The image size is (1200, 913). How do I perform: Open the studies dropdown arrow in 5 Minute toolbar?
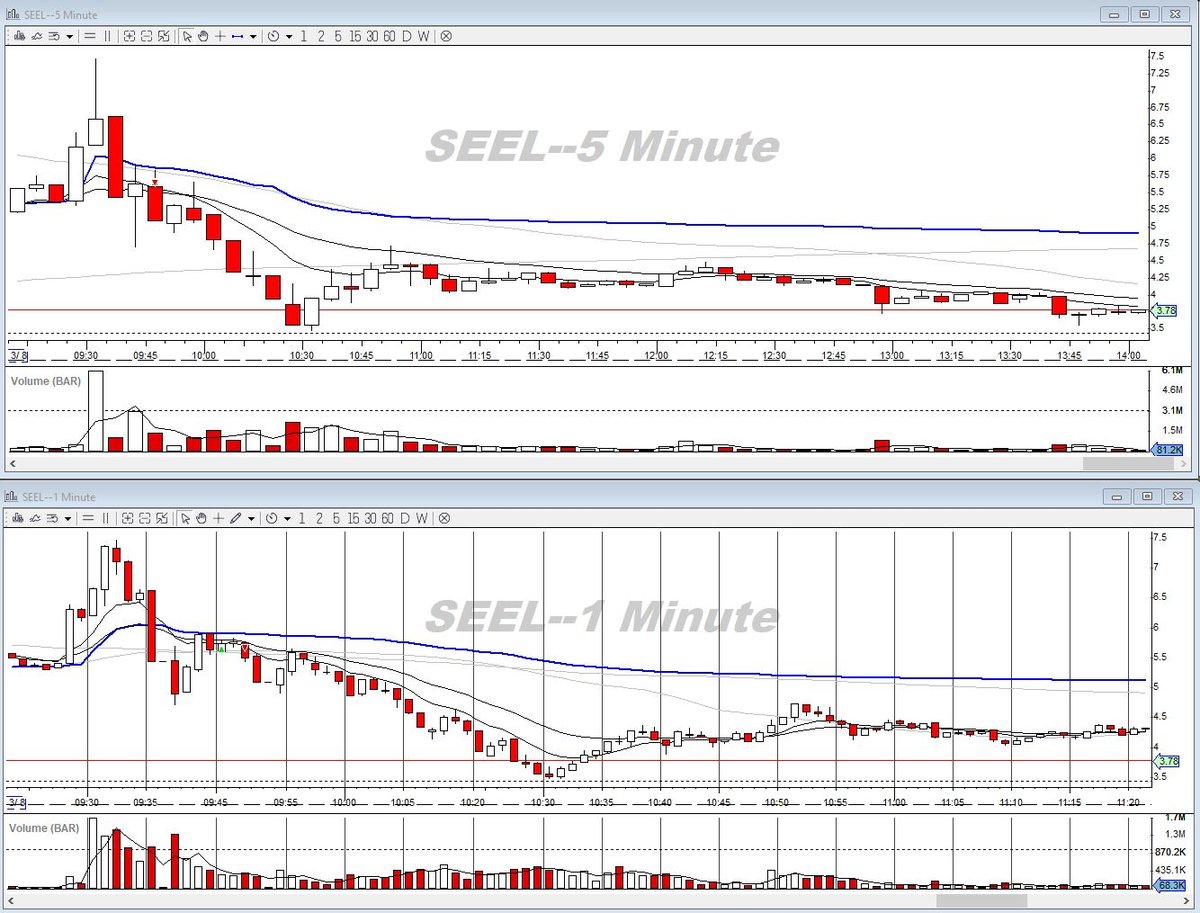69,36
